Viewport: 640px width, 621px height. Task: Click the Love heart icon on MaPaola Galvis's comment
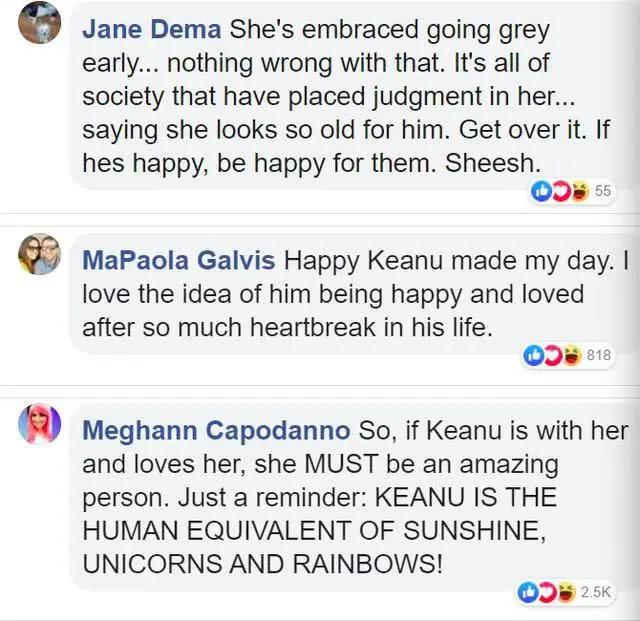(x=552, y=355)
